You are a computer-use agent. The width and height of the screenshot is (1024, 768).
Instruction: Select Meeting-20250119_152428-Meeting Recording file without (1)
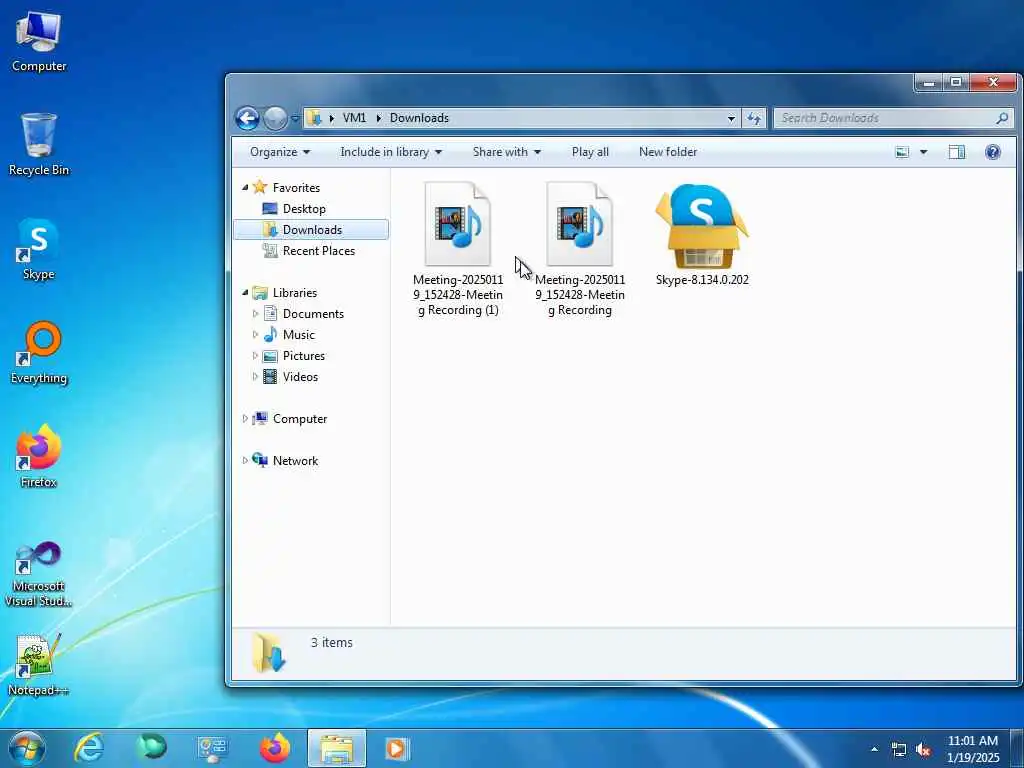pyautogui.click(x=580, y=249)
